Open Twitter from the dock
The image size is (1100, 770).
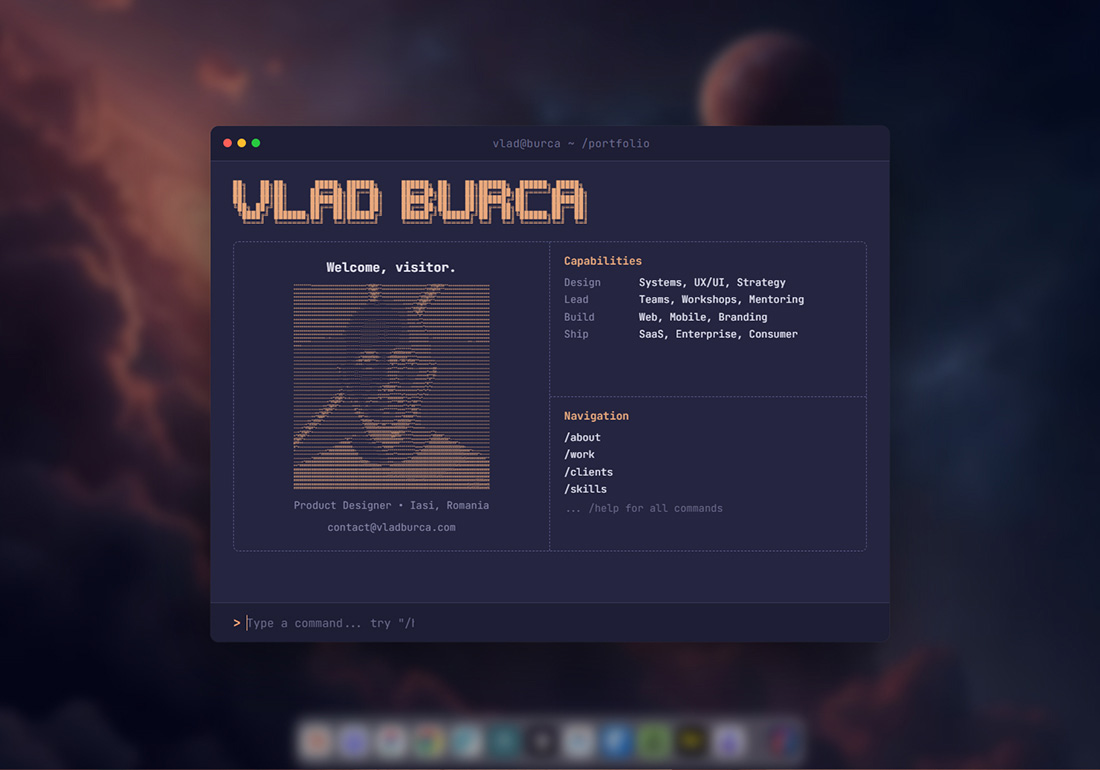coord(616,741)
